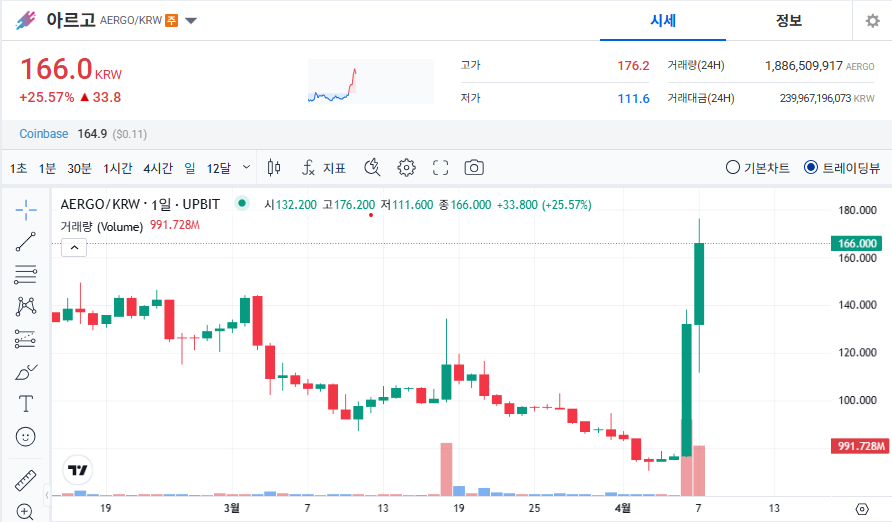Click the 991.728M volume axis label
Viewport: 892px width, 522px height.
860,446
